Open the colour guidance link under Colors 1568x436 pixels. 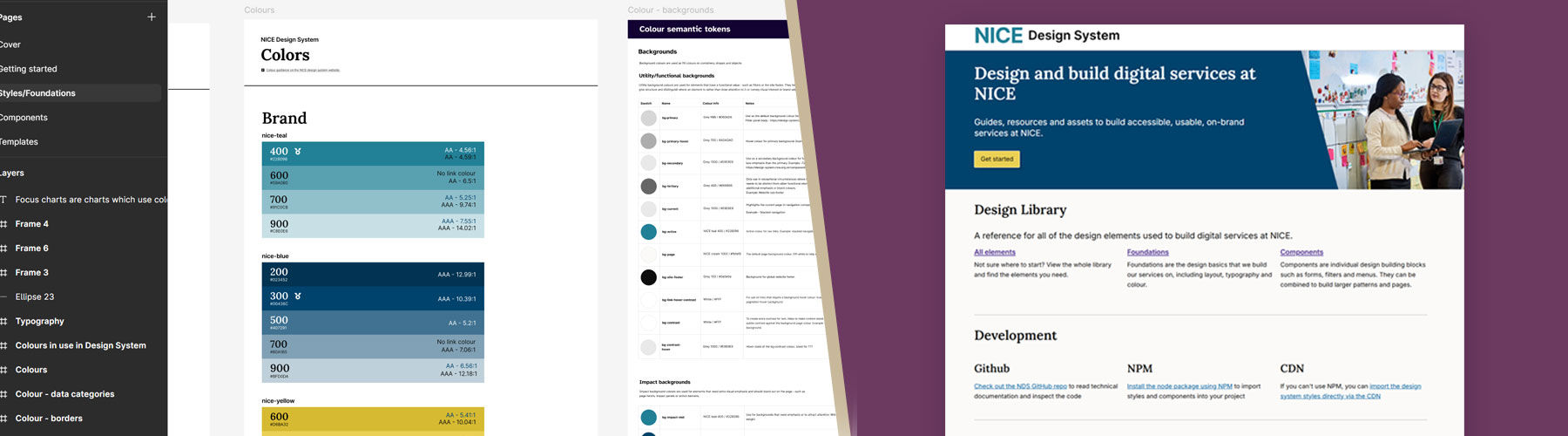[x=302, y=70]
